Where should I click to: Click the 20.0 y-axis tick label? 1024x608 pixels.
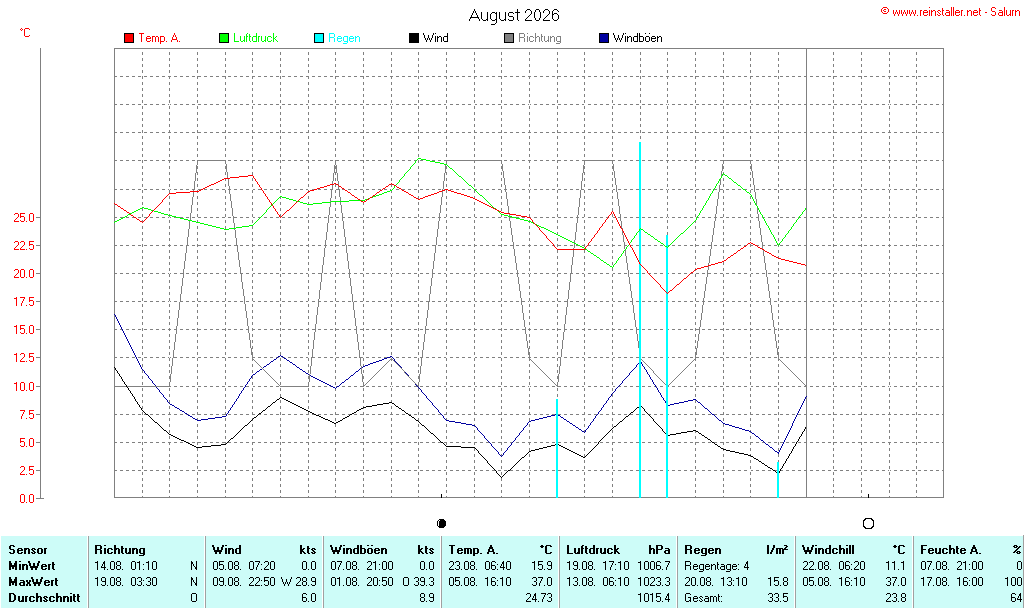(x=24, y=274)
